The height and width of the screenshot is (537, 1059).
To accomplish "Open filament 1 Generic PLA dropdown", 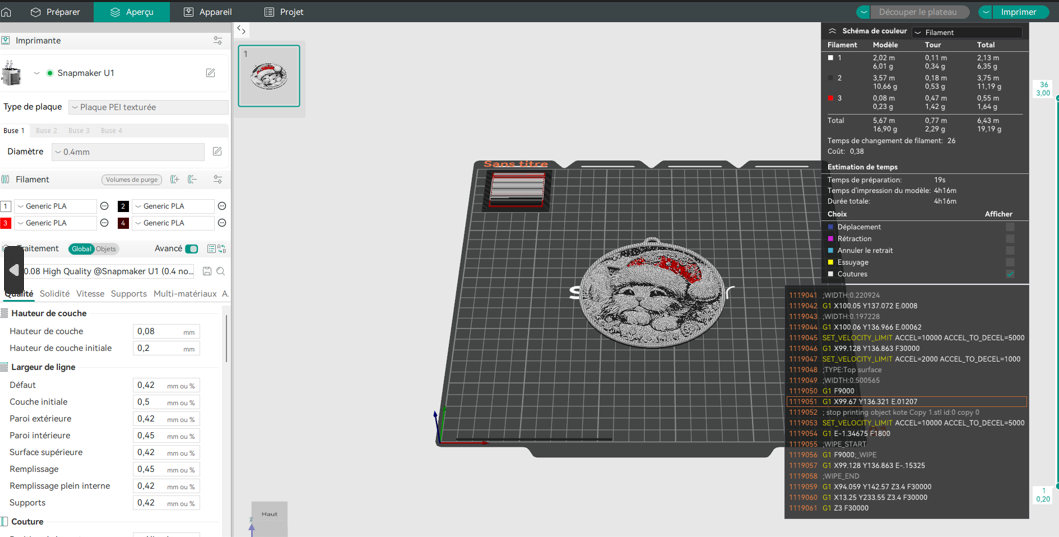I will [55, 206].
